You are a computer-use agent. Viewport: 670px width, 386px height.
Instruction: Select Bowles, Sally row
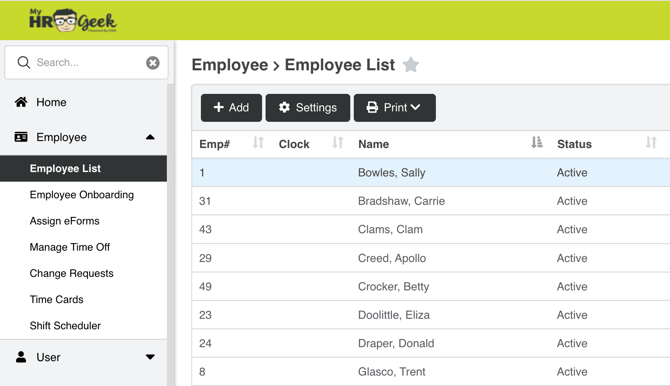[x=431, y=173]
